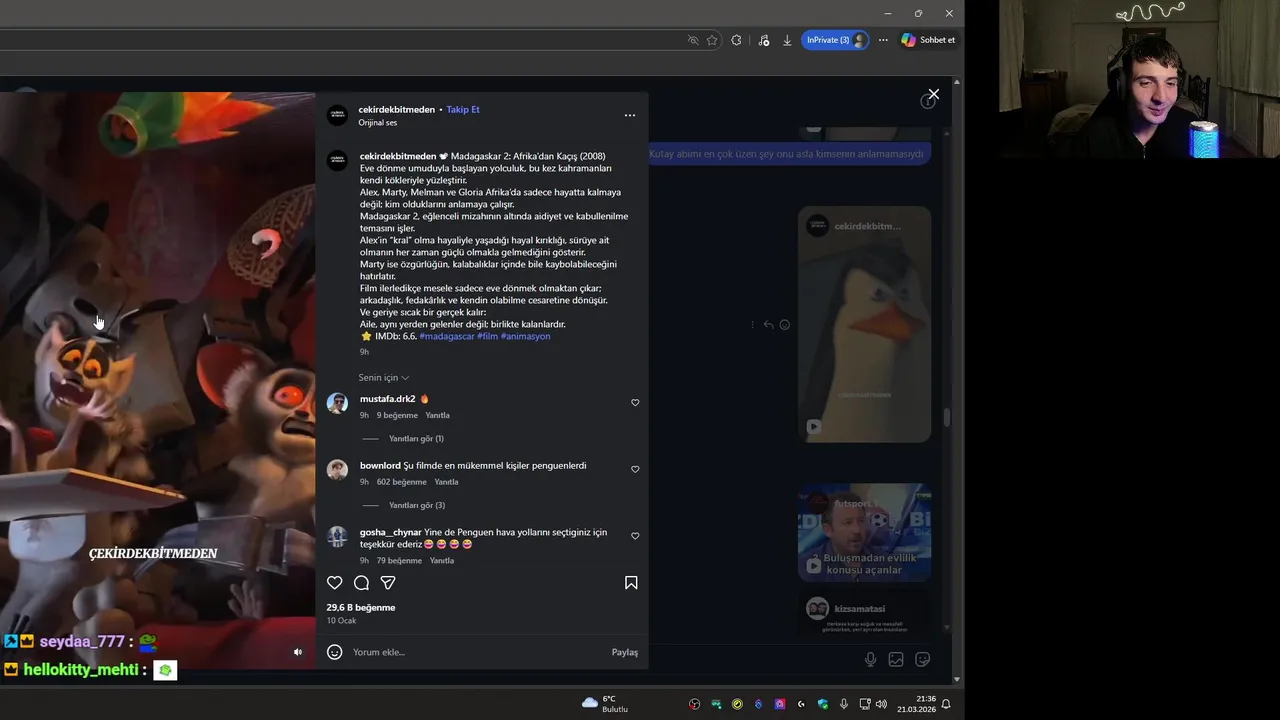Close the Instagram post overlay with X
This screenshot has width=1280, height=720.
(x=934, y=94)
